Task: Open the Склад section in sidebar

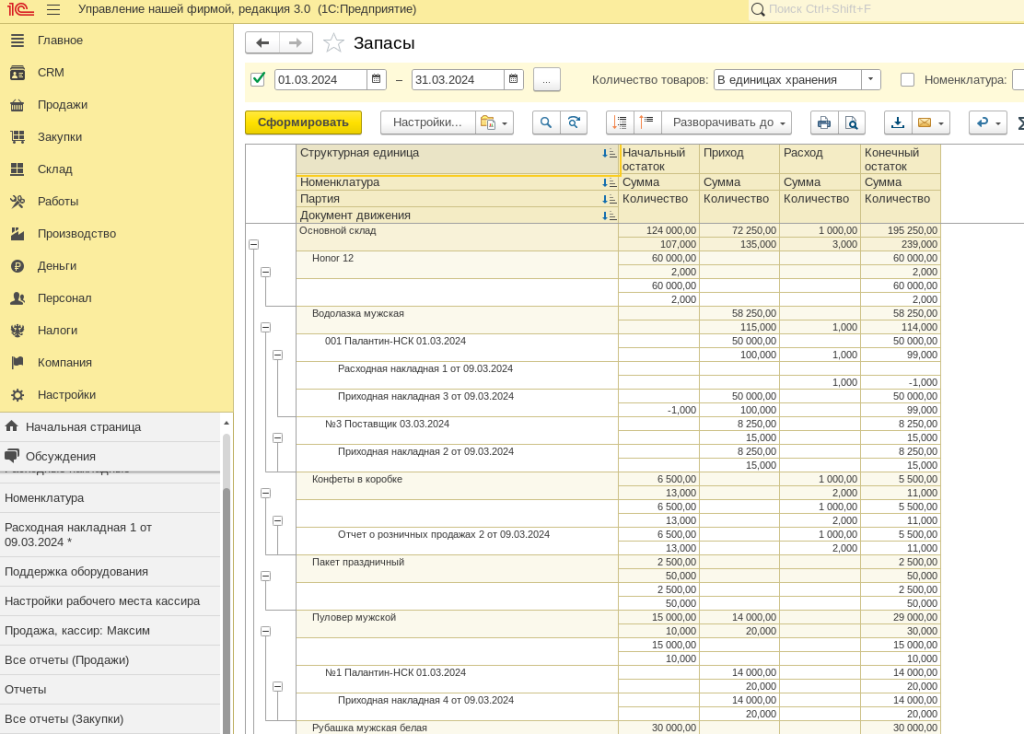Action: click(55, 169)
